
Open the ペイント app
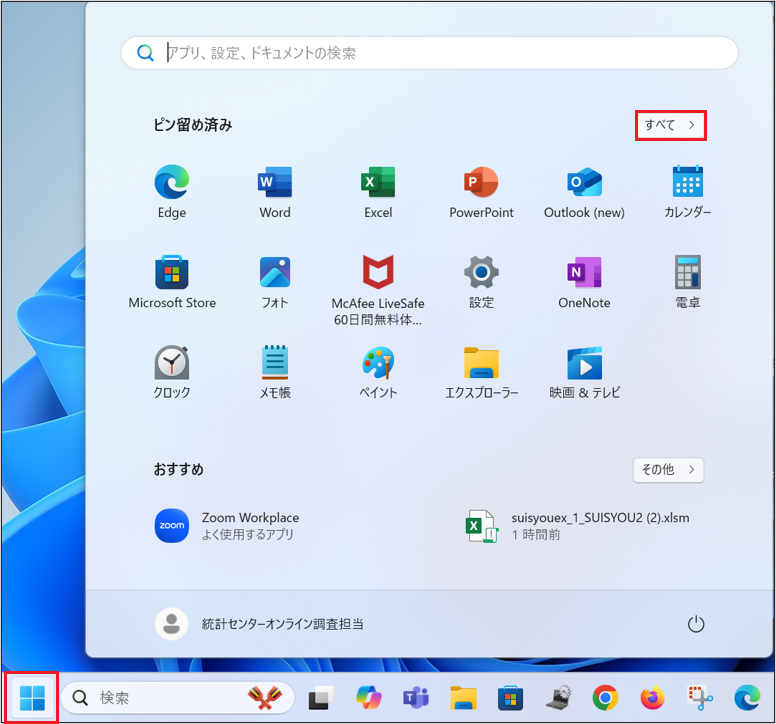tap(378, 372)
